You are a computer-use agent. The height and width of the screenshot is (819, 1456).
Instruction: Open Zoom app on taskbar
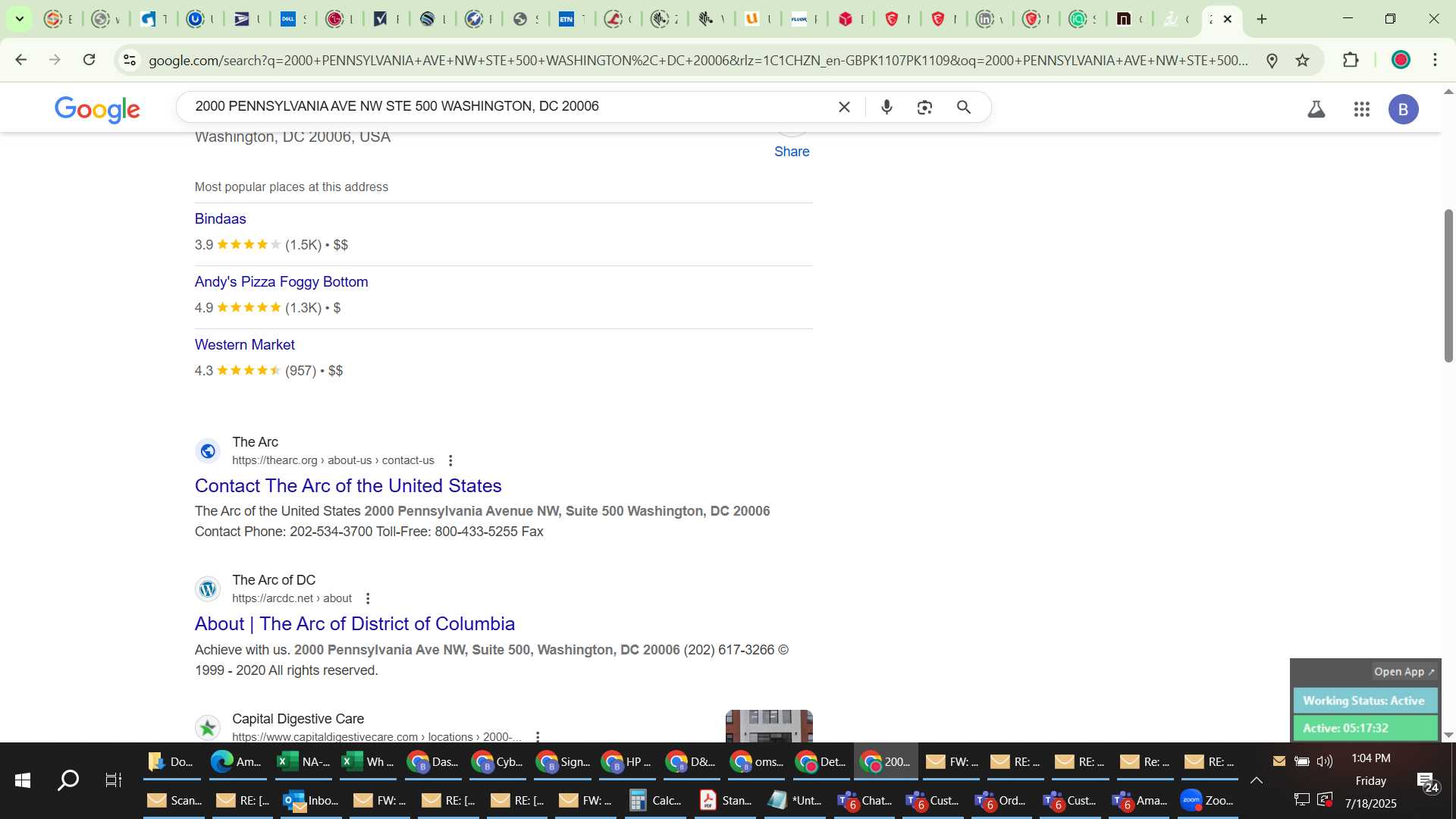tap(1207, 801)
